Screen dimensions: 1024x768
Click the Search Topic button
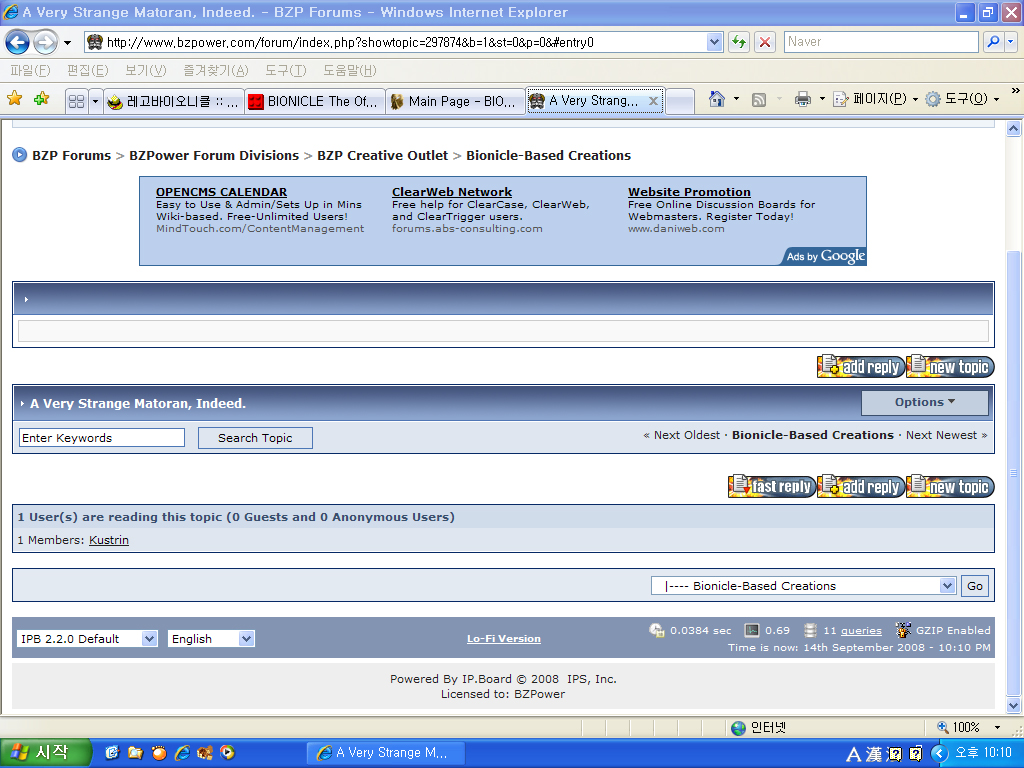pos(255,438)
